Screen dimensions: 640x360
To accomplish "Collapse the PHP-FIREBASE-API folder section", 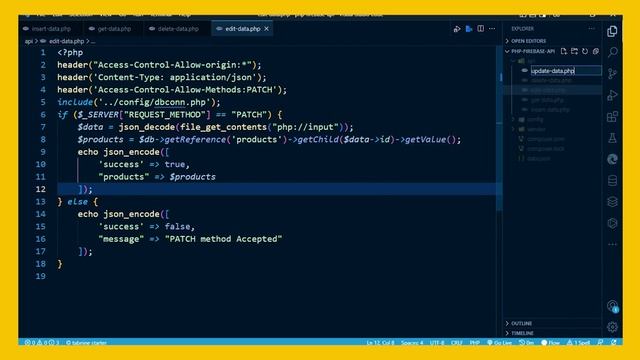I will (532, 51).
